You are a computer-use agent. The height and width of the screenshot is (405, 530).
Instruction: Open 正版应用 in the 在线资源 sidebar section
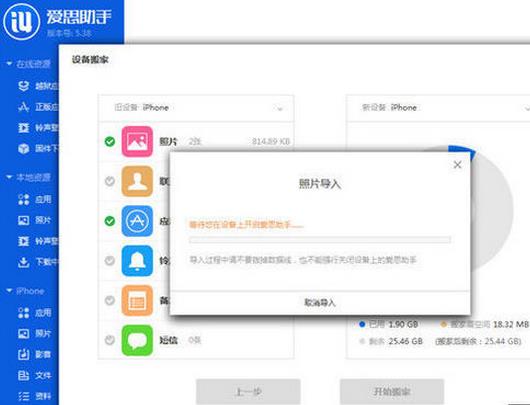click(38, 107)
